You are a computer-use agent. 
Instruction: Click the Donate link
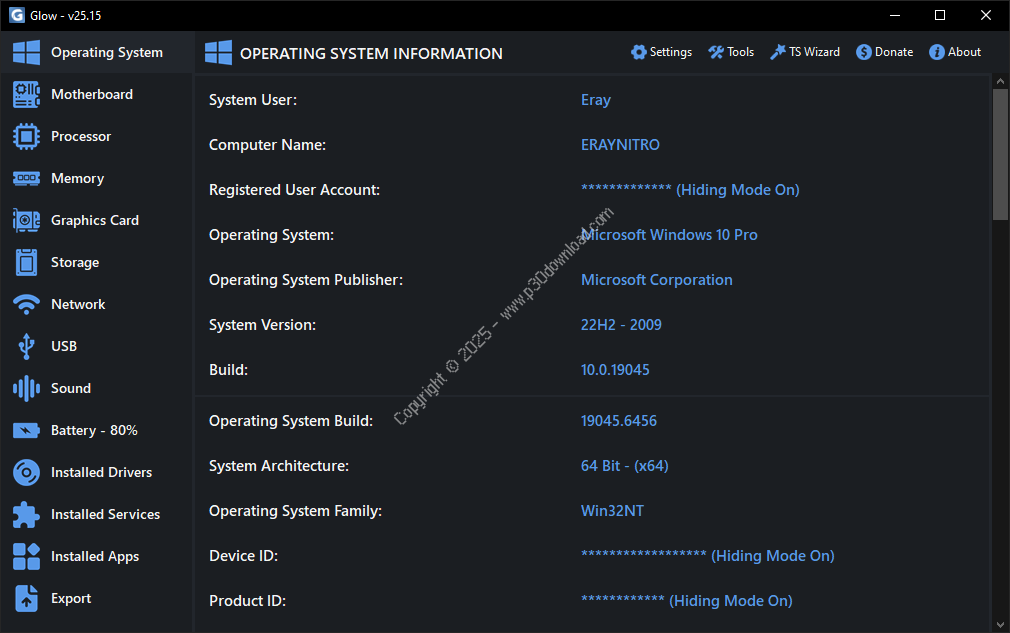click(884, 52)
